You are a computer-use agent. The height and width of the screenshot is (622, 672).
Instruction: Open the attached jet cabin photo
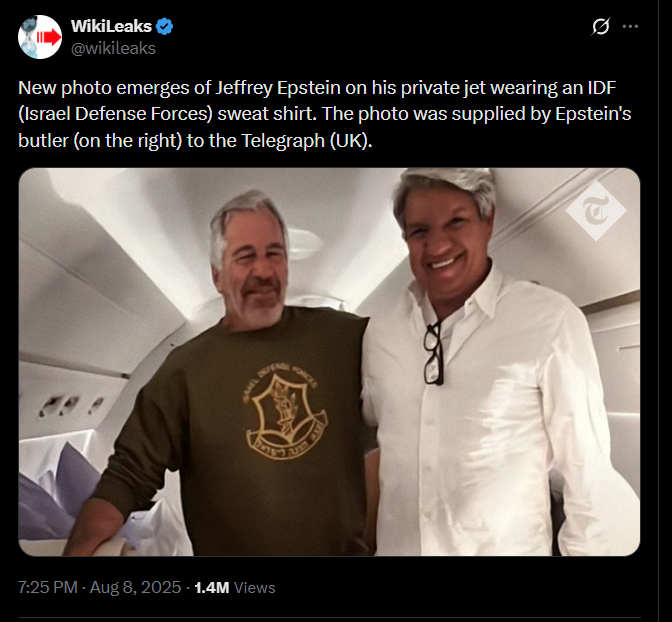coord(329,362)
